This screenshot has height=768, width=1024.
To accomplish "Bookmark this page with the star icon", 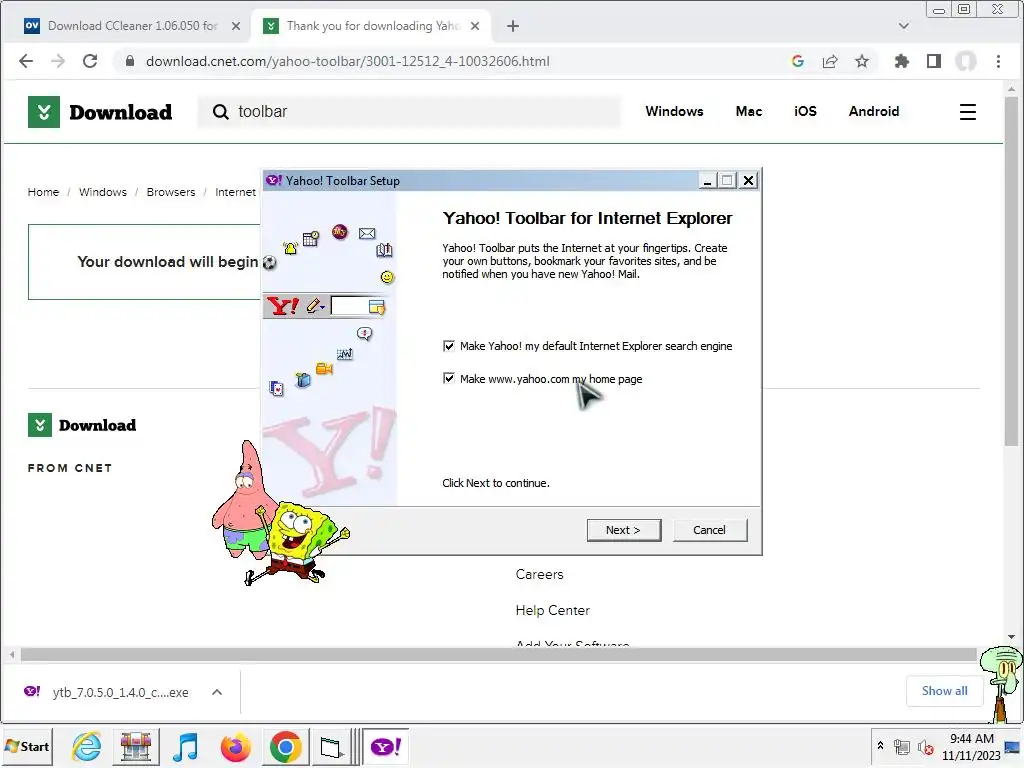I will click(862, 61).
